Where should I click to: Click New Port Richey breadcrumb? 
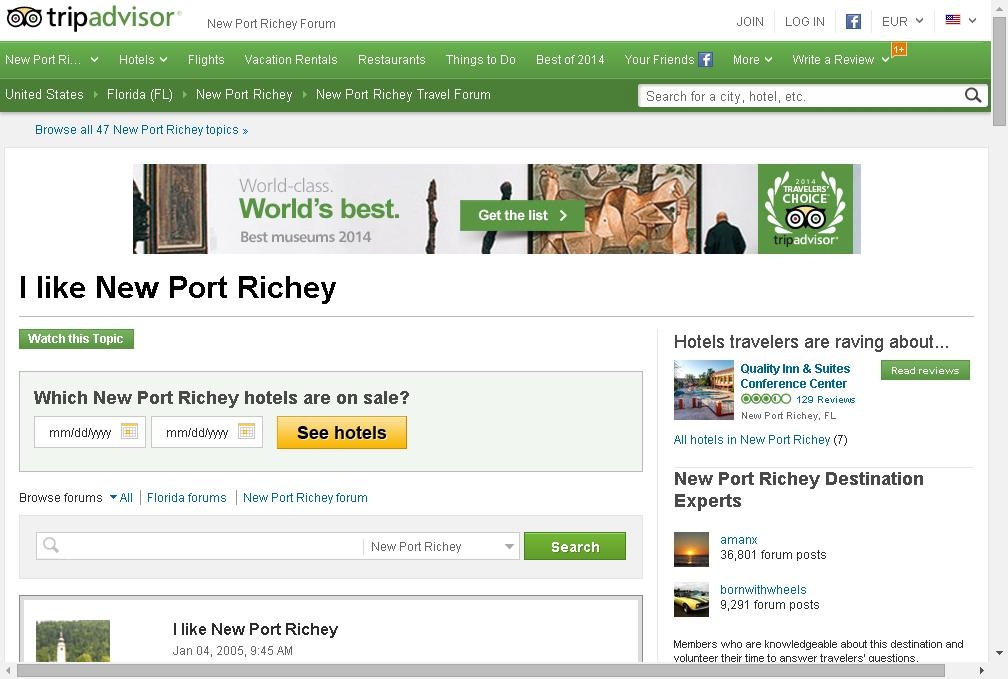pyautogui.click(x=244, y=95)
